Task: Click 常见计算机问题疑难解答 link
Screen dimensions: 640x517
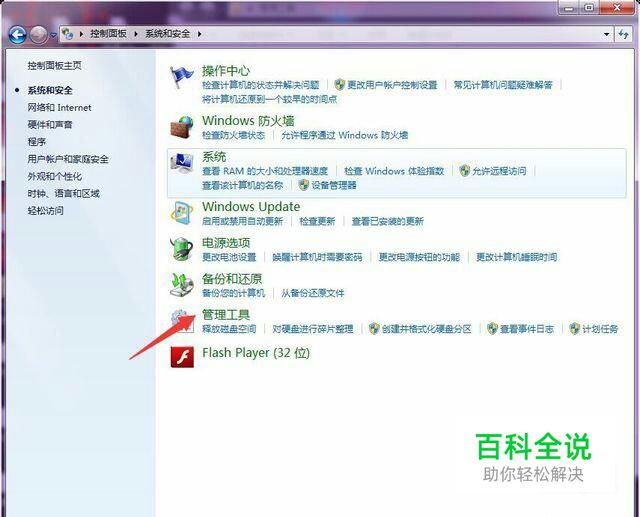Action: click(503, 85)
